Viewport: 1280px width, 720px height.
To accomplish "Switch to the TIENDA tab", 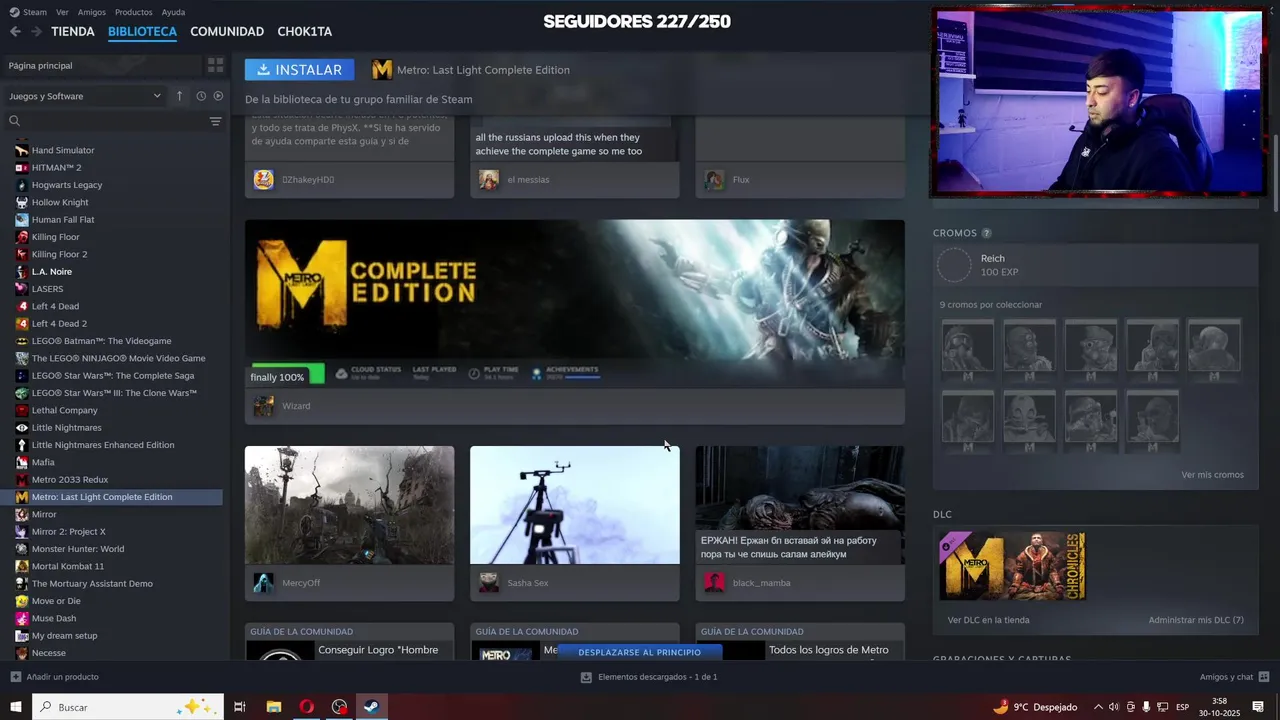I will pos(73,32).
